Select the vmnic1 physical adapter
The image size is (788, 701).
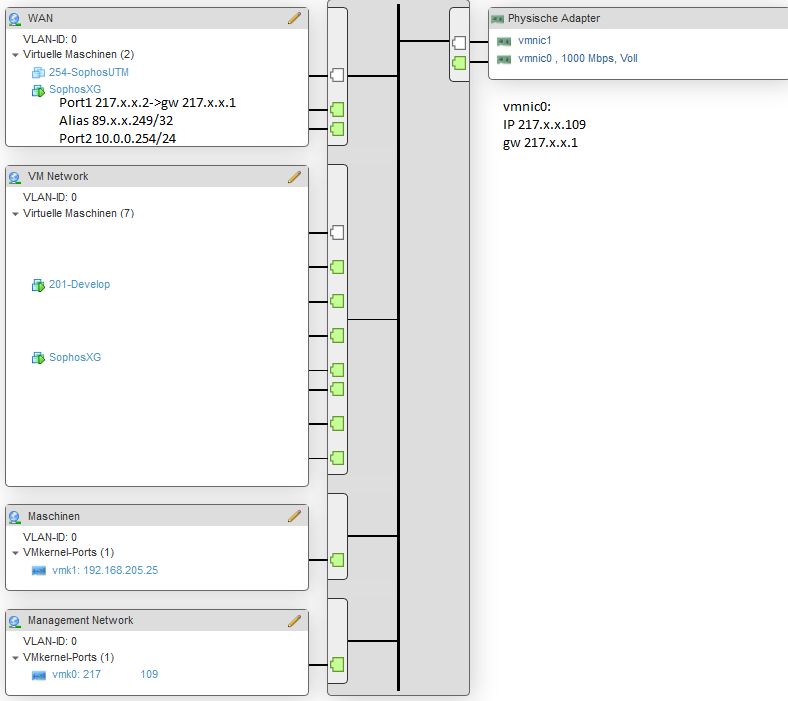[535, 41]
